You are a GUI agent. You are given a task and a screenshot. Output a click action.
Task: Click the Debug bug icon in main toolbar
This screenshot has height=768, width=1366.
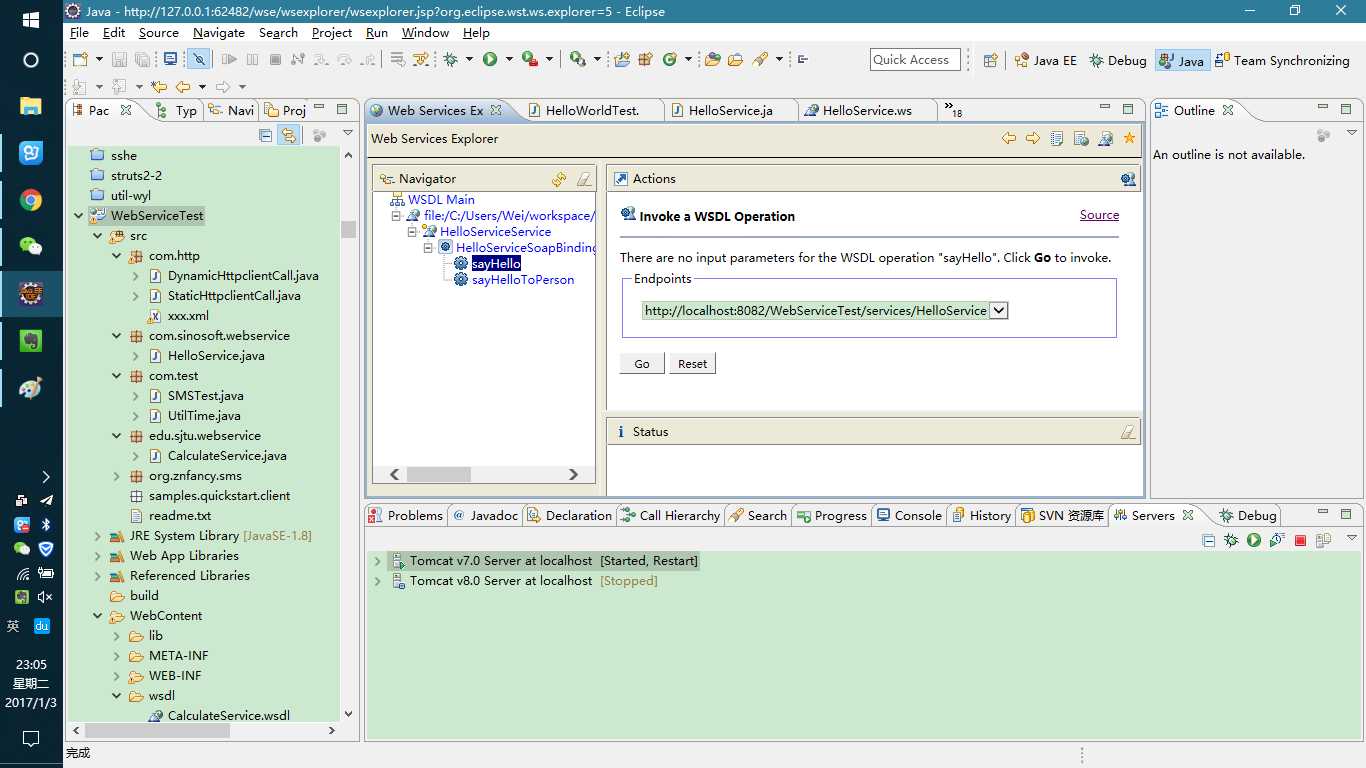tap(451, 60)
